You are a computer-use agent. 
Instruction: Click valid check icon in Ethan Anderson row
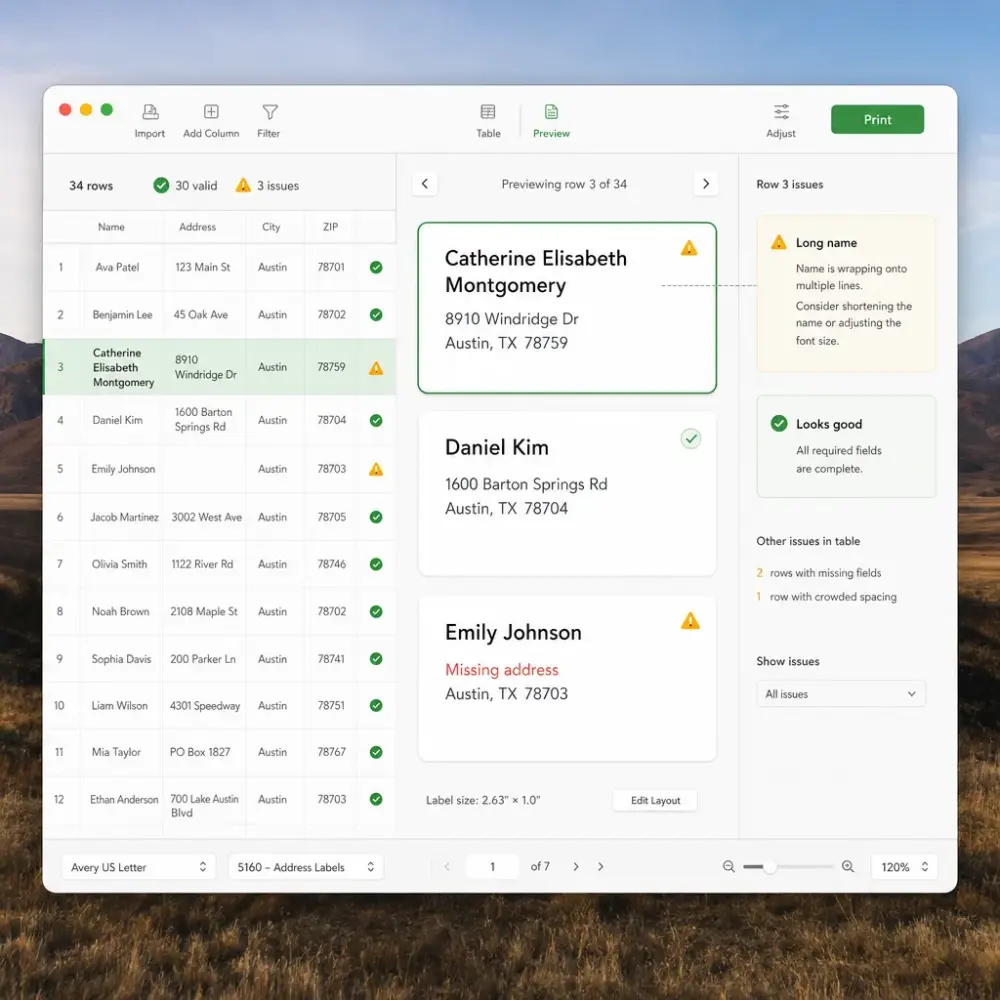click(376, 798)
